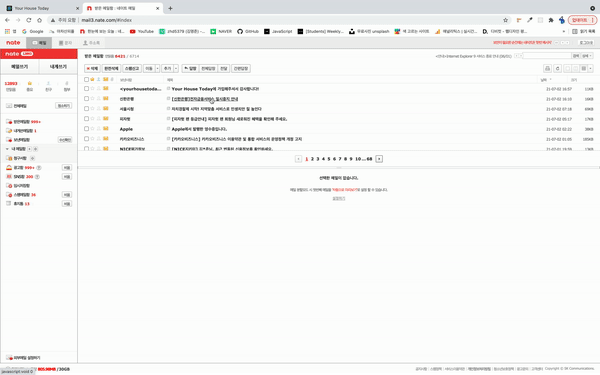The height and width of the screenshot is (375, 600).
Task: Click the browser reload button
Action: (29, 20)
